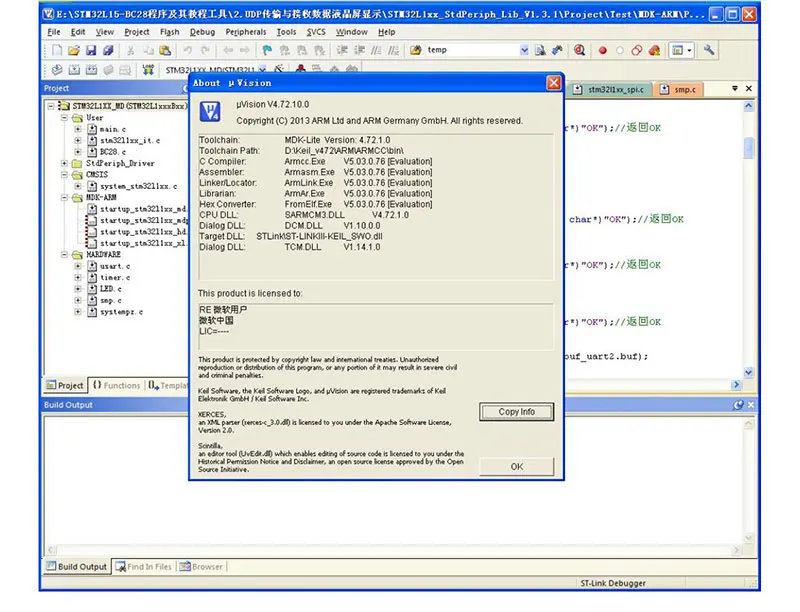Open the Peripherals menu
This screenshot has width=800, height=612.
click(246, 32)
